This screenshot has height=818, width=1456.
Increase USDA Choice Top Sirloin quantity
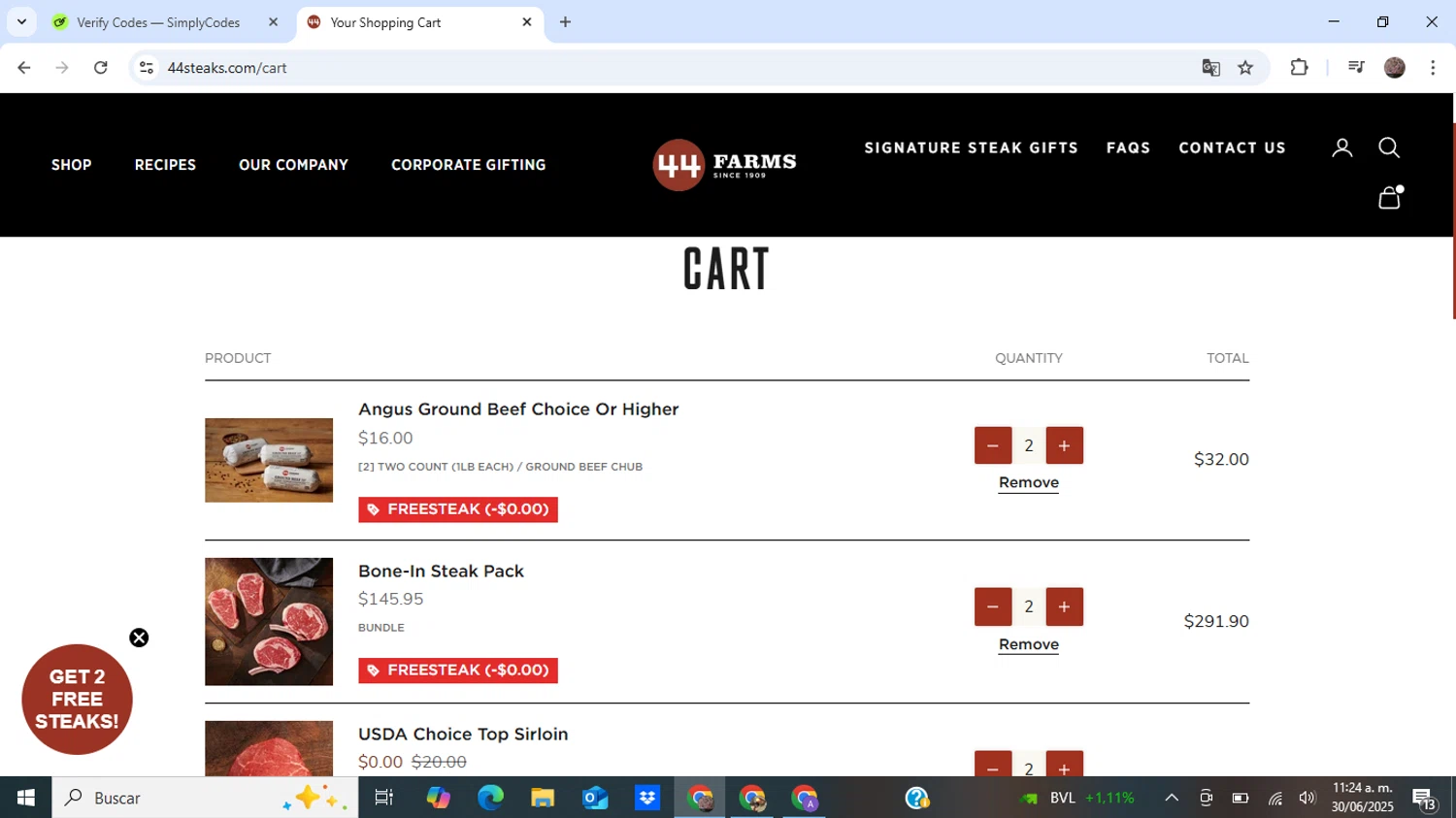(1064, 764)
